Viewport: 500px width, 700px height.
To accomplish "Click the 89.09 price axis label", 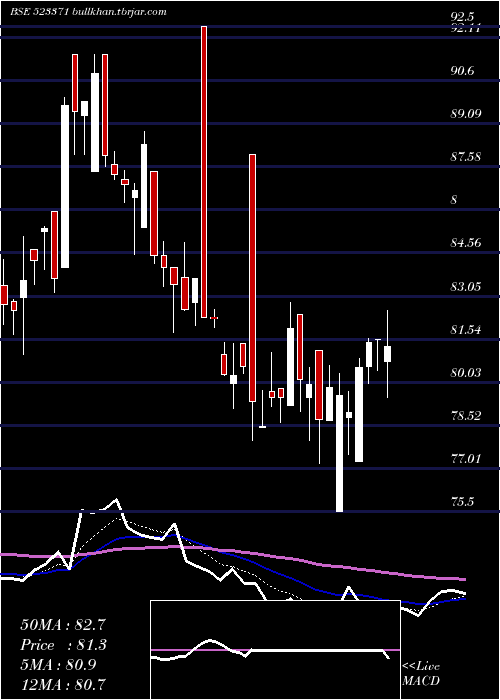I will click(466, 113).
